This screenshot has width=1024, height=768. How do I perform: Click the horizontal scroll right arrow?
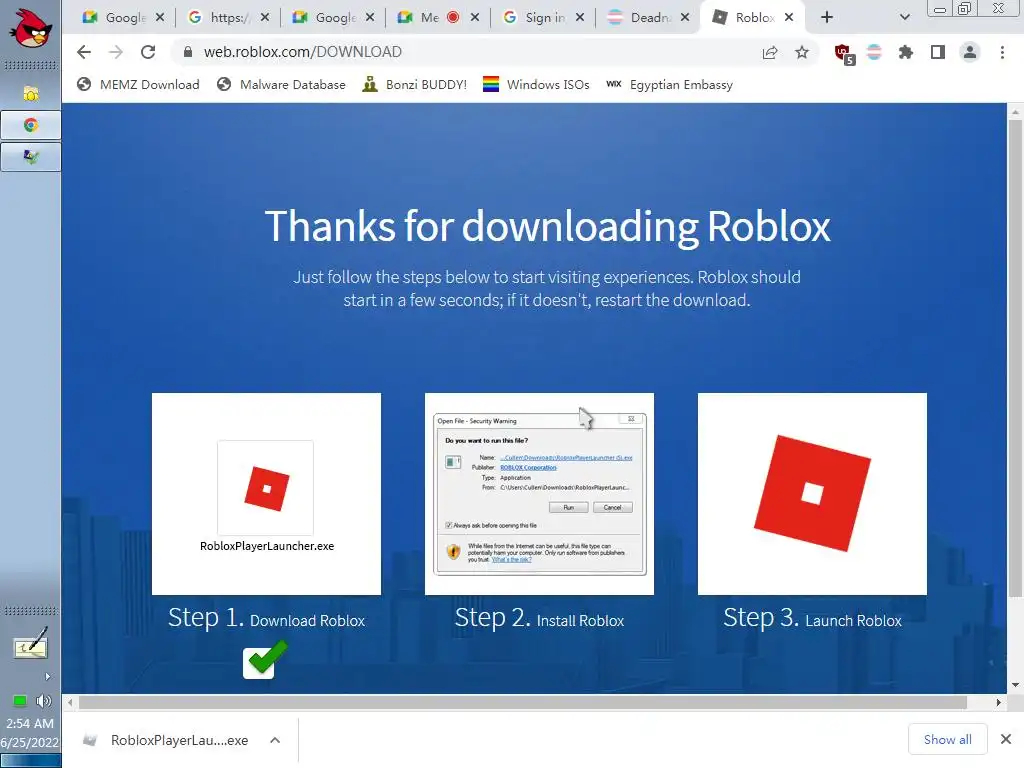click(x=999, y=703)
